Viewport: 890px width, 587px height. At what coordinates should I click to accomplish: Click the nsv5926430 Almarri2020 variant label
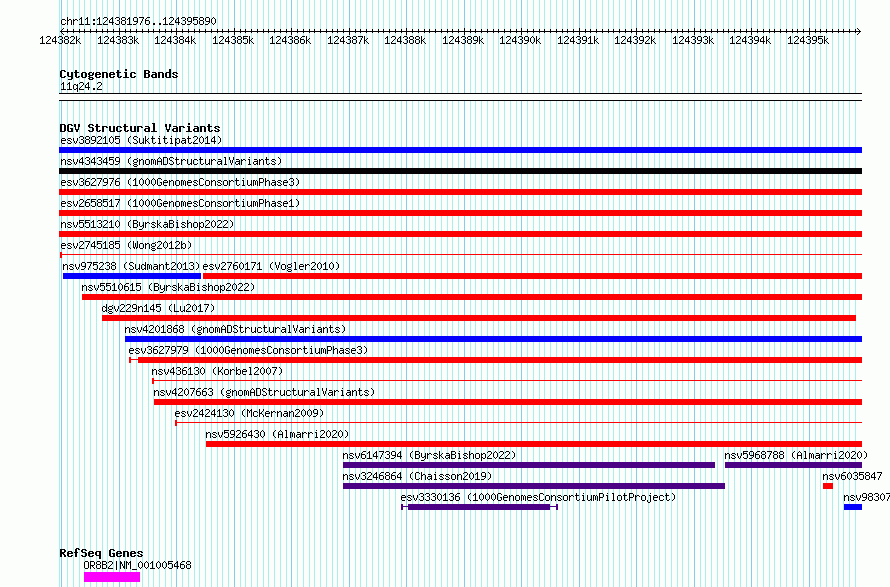coord(277,434)
